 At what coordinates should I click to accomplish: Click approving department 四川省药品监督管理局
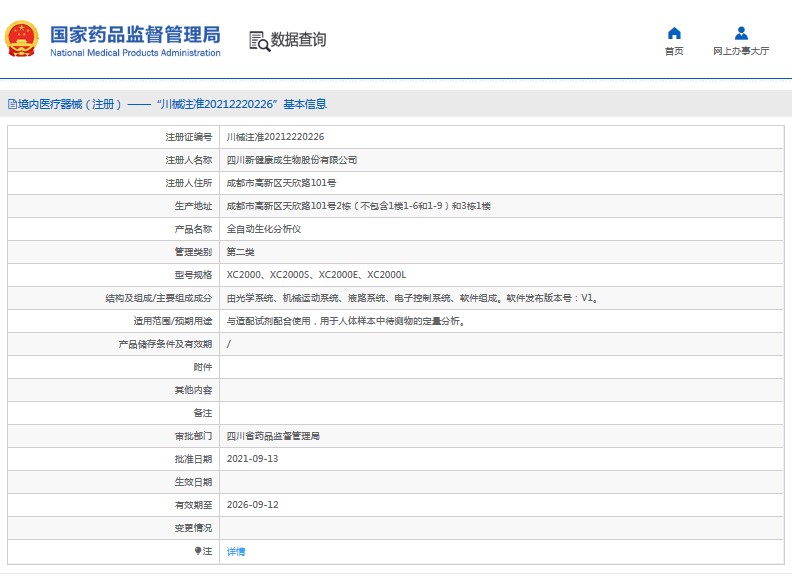coord(273,436)
